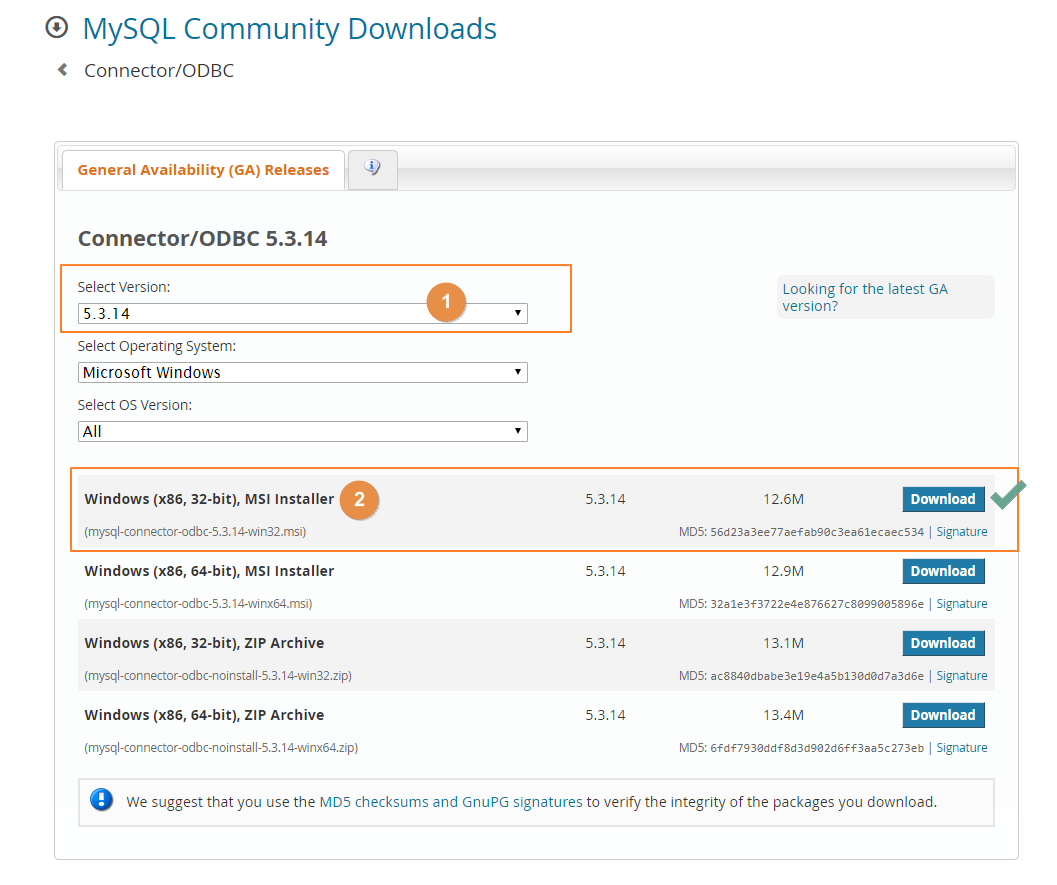Viewport: 1057px width, 885px height.
Task: Click filename mysql-connector-odbc-5.3.14-win32.msi
Action: coord(195,532)
